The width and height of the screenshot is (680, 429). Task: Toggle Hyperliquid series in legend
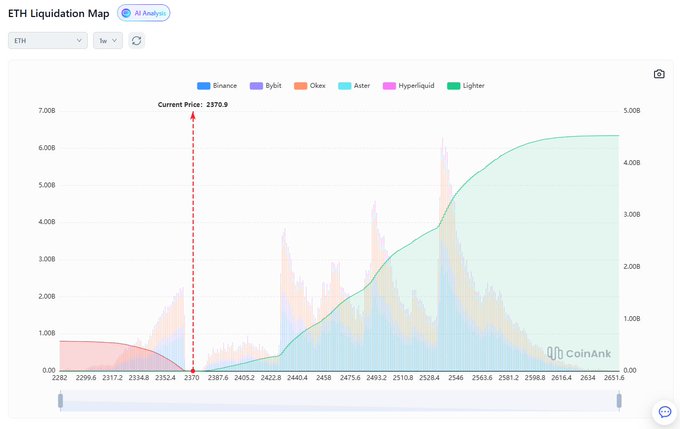click(x=408, y=85)
